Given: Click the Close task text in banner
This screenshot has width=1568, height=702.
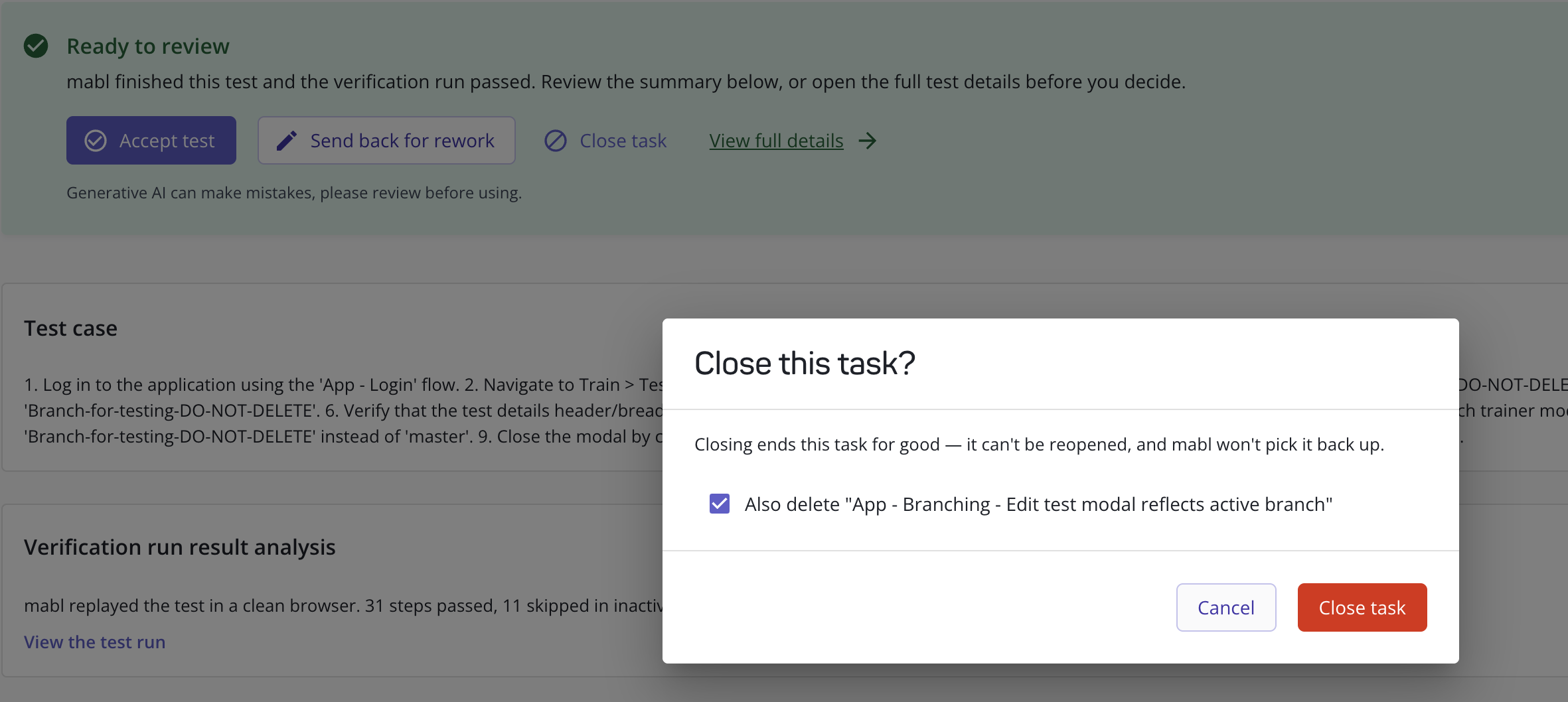Looking at the screenshot, I should click(623, 141).
